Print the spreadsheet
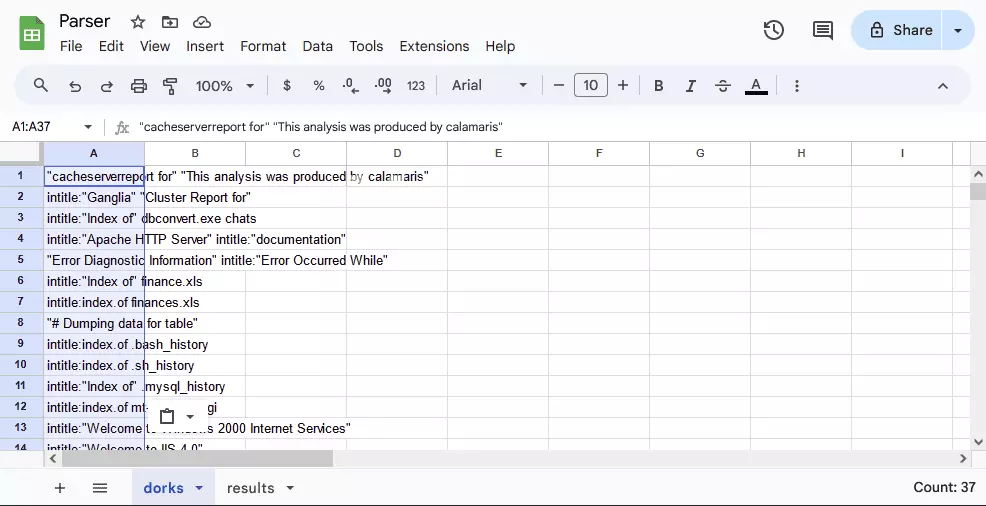Image resolution: width=986 pixels, height=506 pixels. click(x=138, y=86)
